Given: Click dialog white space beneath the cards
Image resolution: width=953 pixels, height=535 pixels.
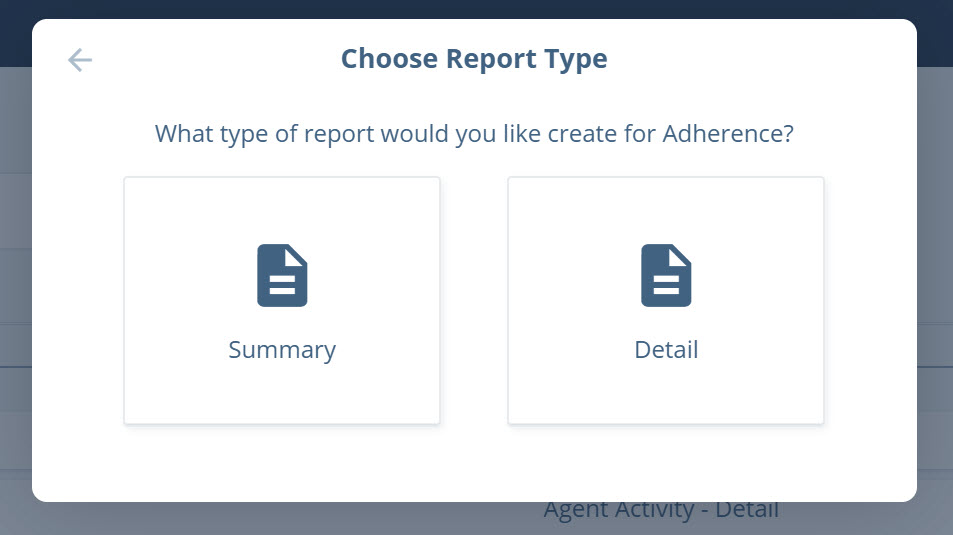Looking at the screenshot, I should 474,463.
